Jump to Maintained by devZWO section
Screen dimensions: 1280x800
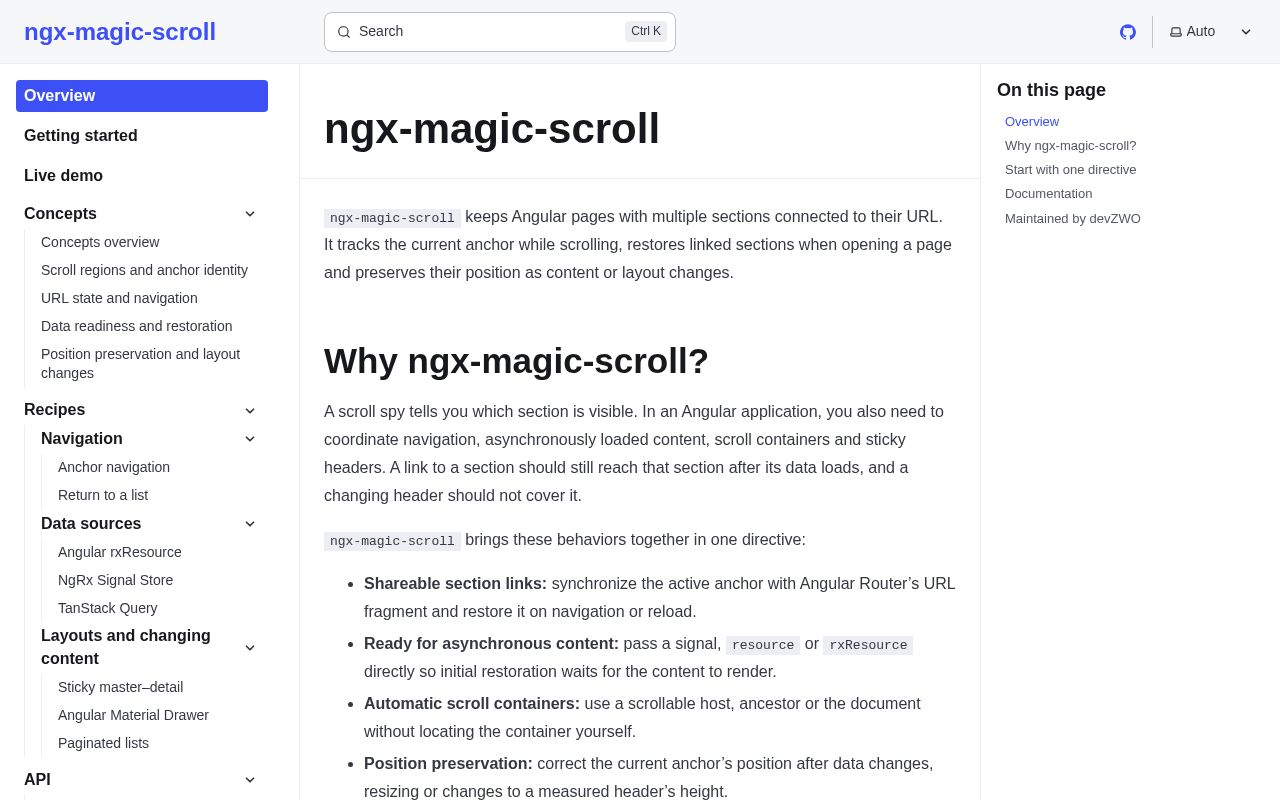tap(1072, 219)
